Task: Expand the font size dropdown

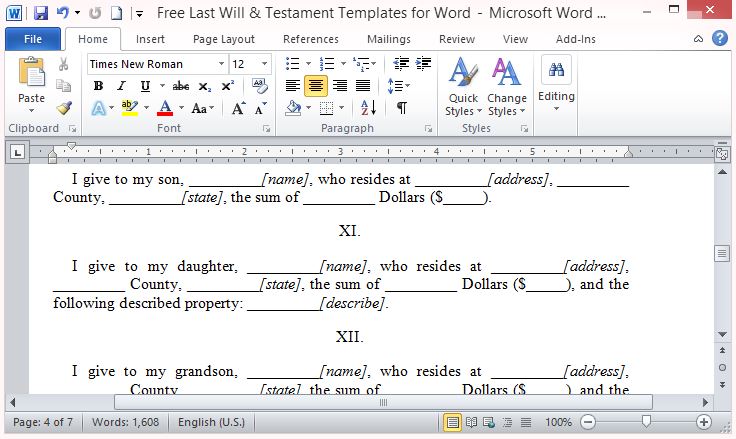Action: (x=264, y=64)
